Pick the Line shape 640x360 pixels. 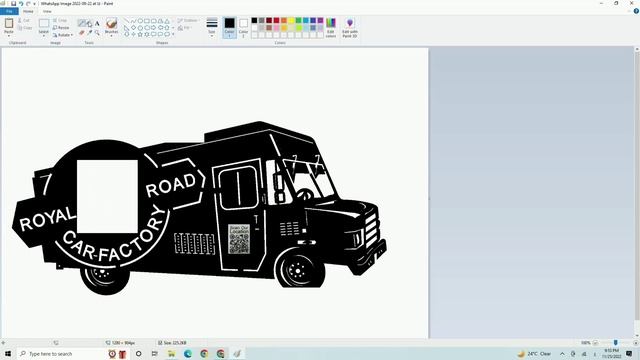click(126, 20)
